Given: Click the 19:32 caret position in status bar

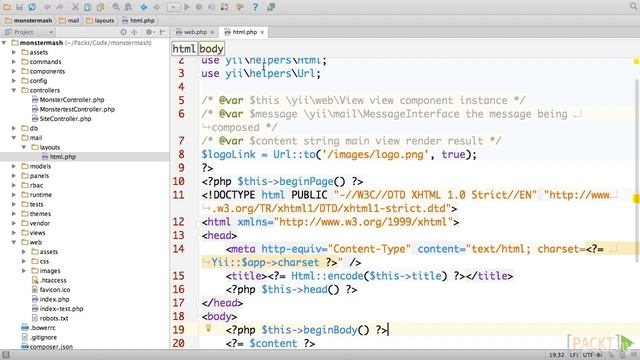Looking at the screenshot, I should pyautogui.click(x=556, y=355).
